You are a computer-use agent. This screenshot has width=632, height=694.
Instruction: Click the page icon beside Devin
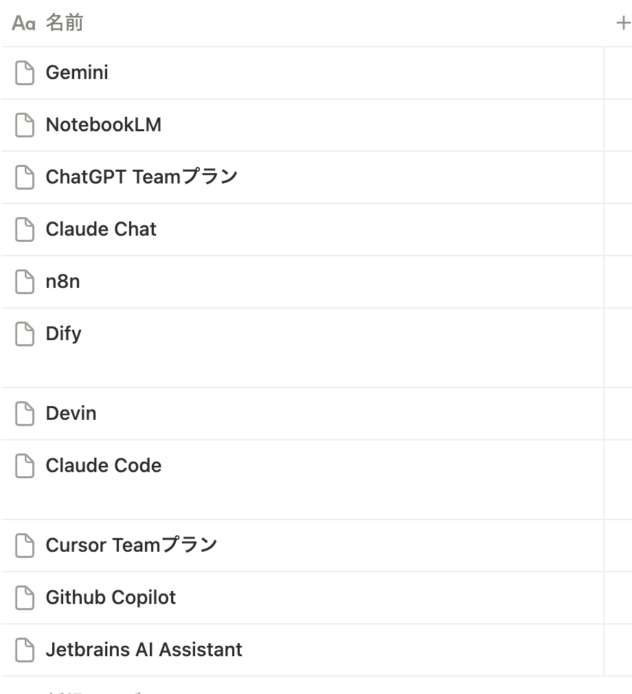pyautogui.click(x=25, y=413)
